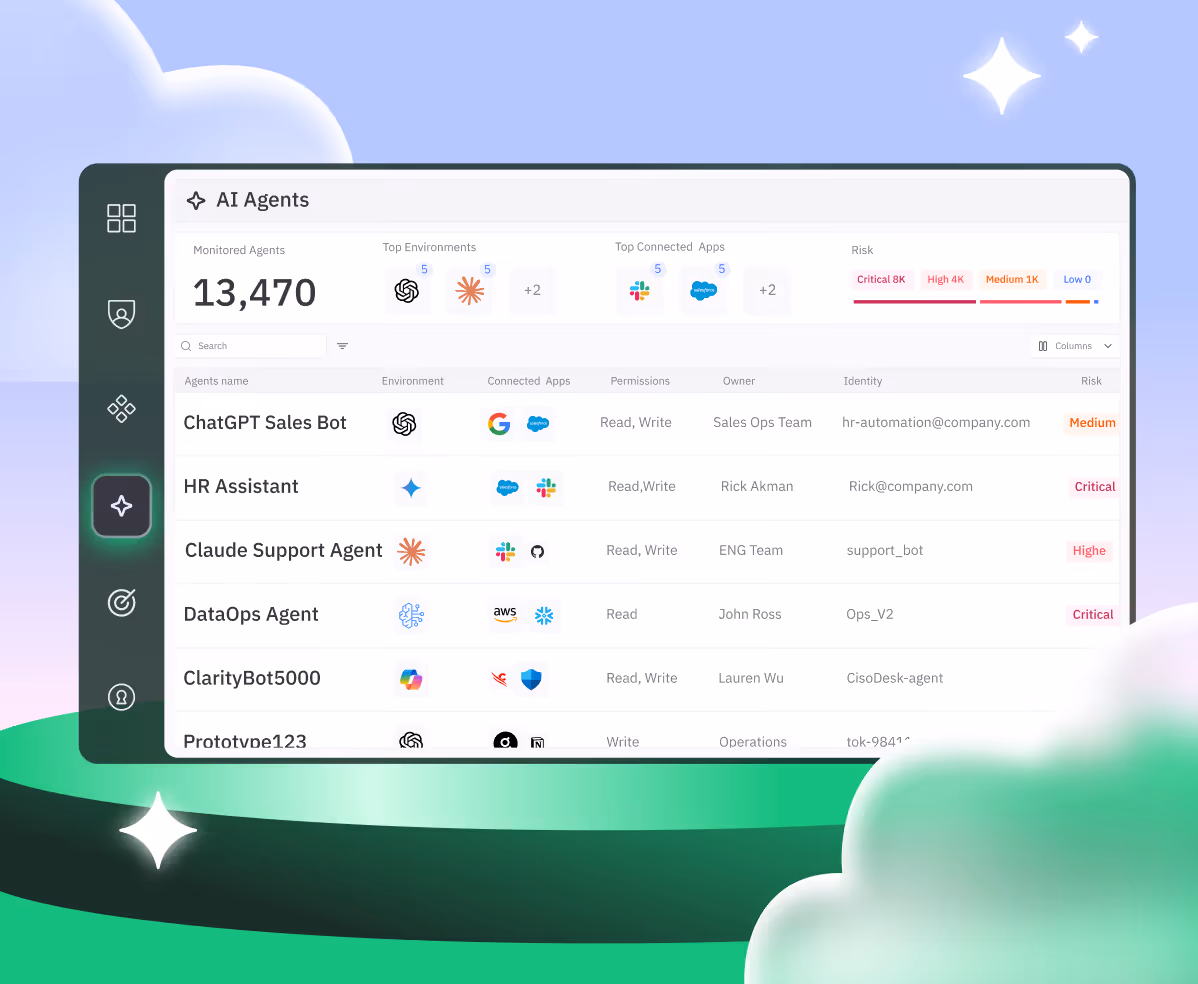The width and height of the screenshot is (1198, 984).
Task: Select the identity shield icon in sidebar
Action: pos(121,313)
